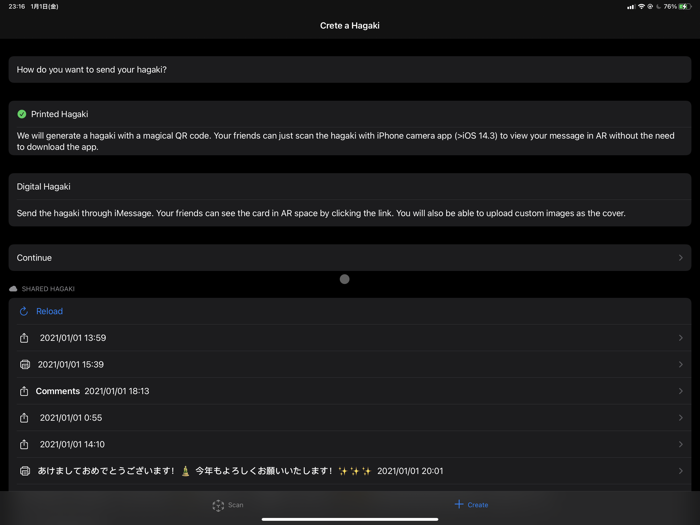The image size is (700, 525).
Task: Choose the Digital Hagaki option
Action: tap(350, 187)
